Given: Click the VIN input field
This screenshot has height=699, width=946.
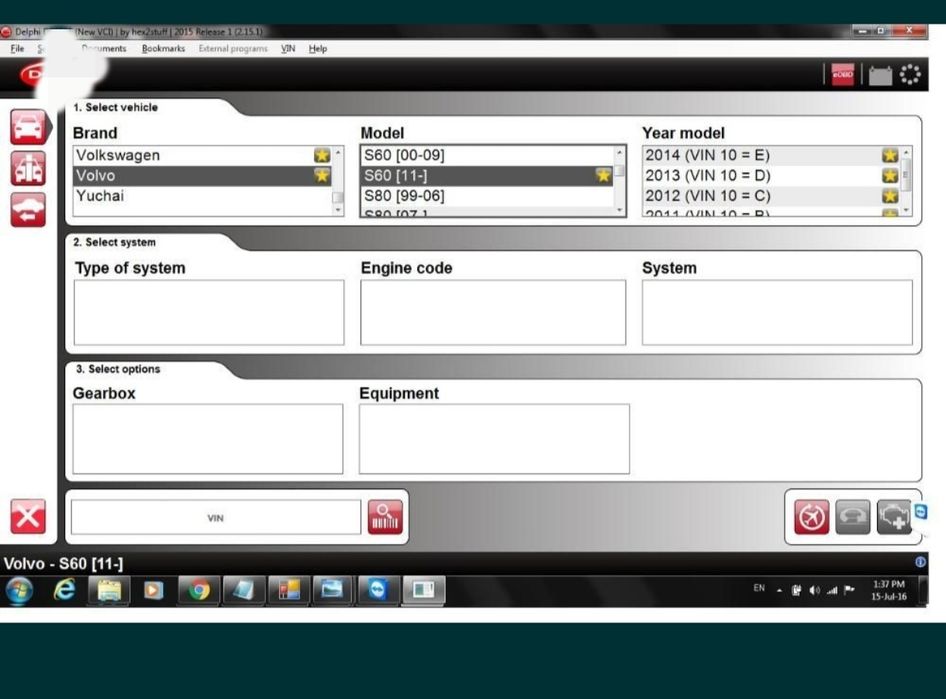Looking at the screenshot, I should pos(216,517).
